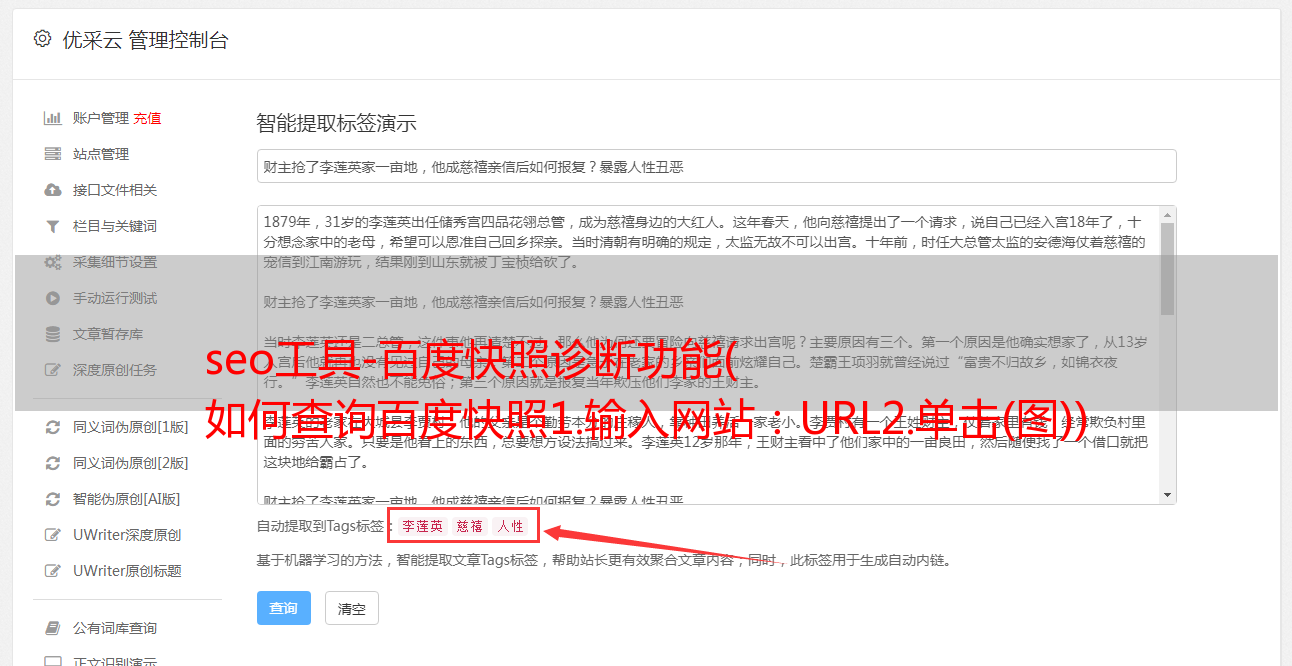Click the UWriter深度原创 edit icon
This screenshot has height=666, width=1292.
click(x=53, y=535)
